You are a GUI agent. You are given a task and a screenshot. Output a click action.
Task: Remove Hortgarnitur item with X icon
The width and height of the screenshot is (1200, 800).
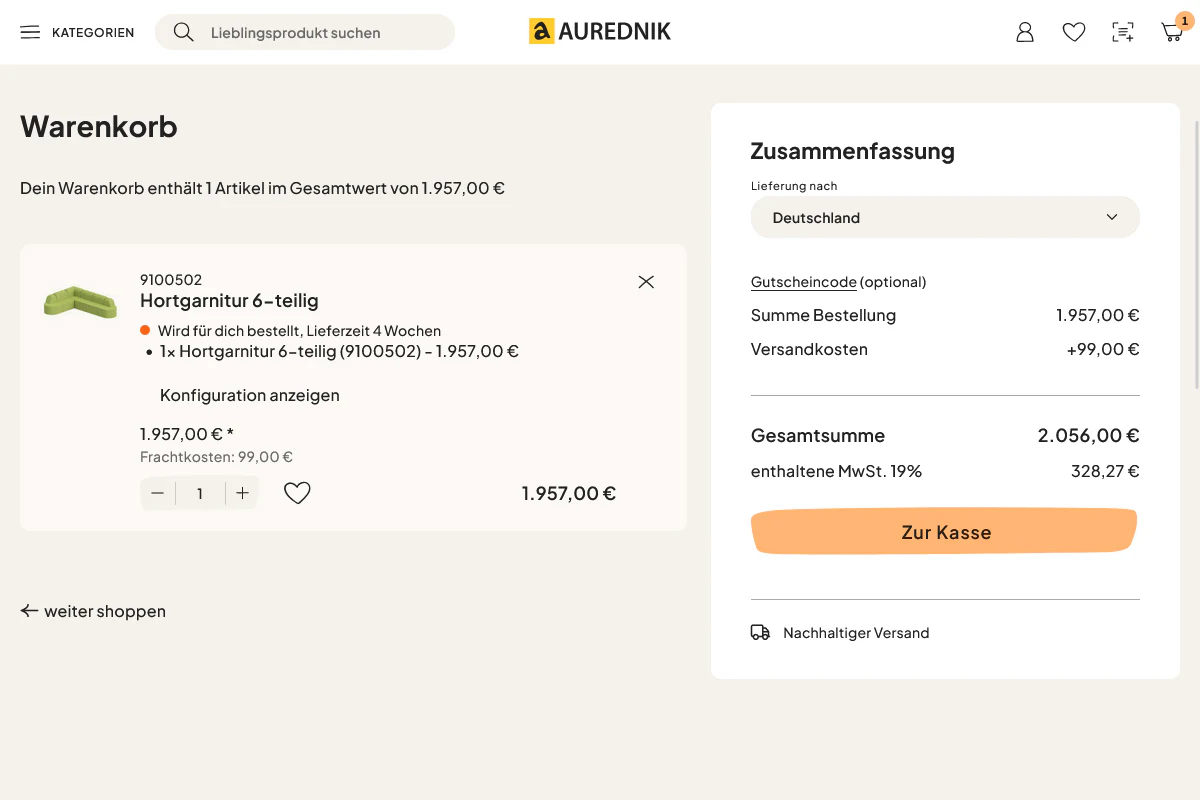[646, 282]
